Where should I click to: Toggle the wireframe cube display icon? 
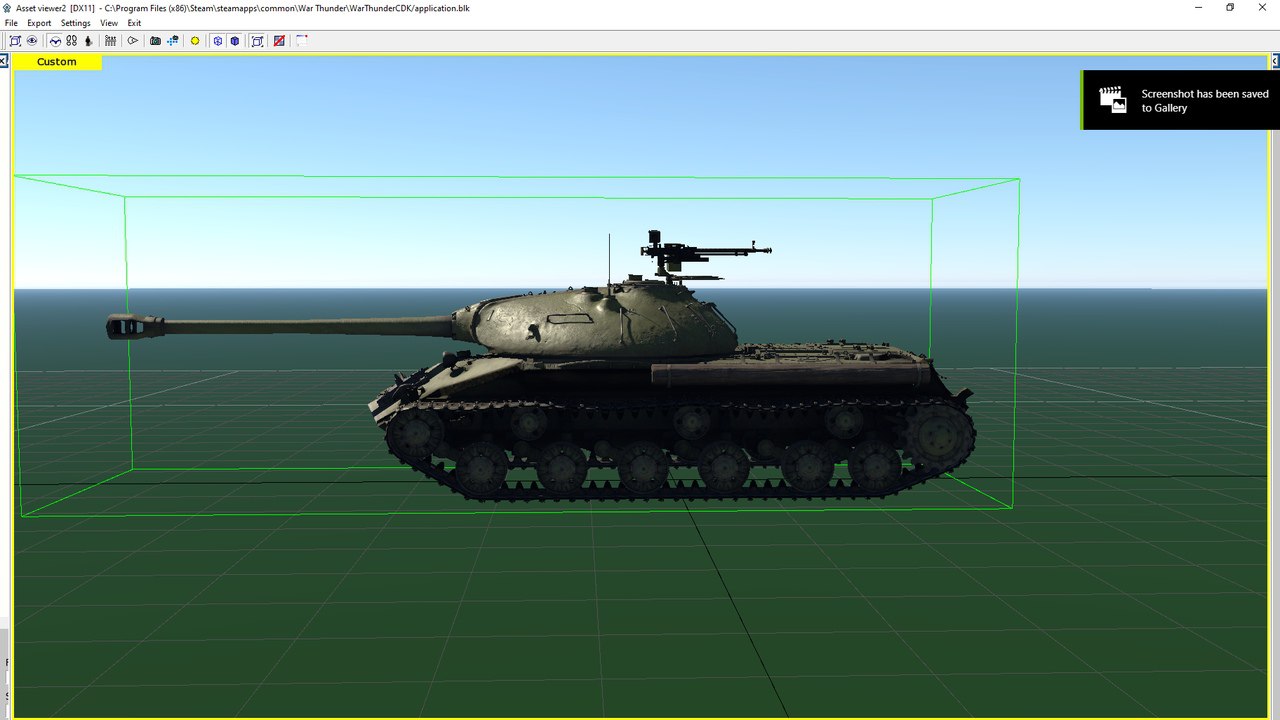click(217, 41)
